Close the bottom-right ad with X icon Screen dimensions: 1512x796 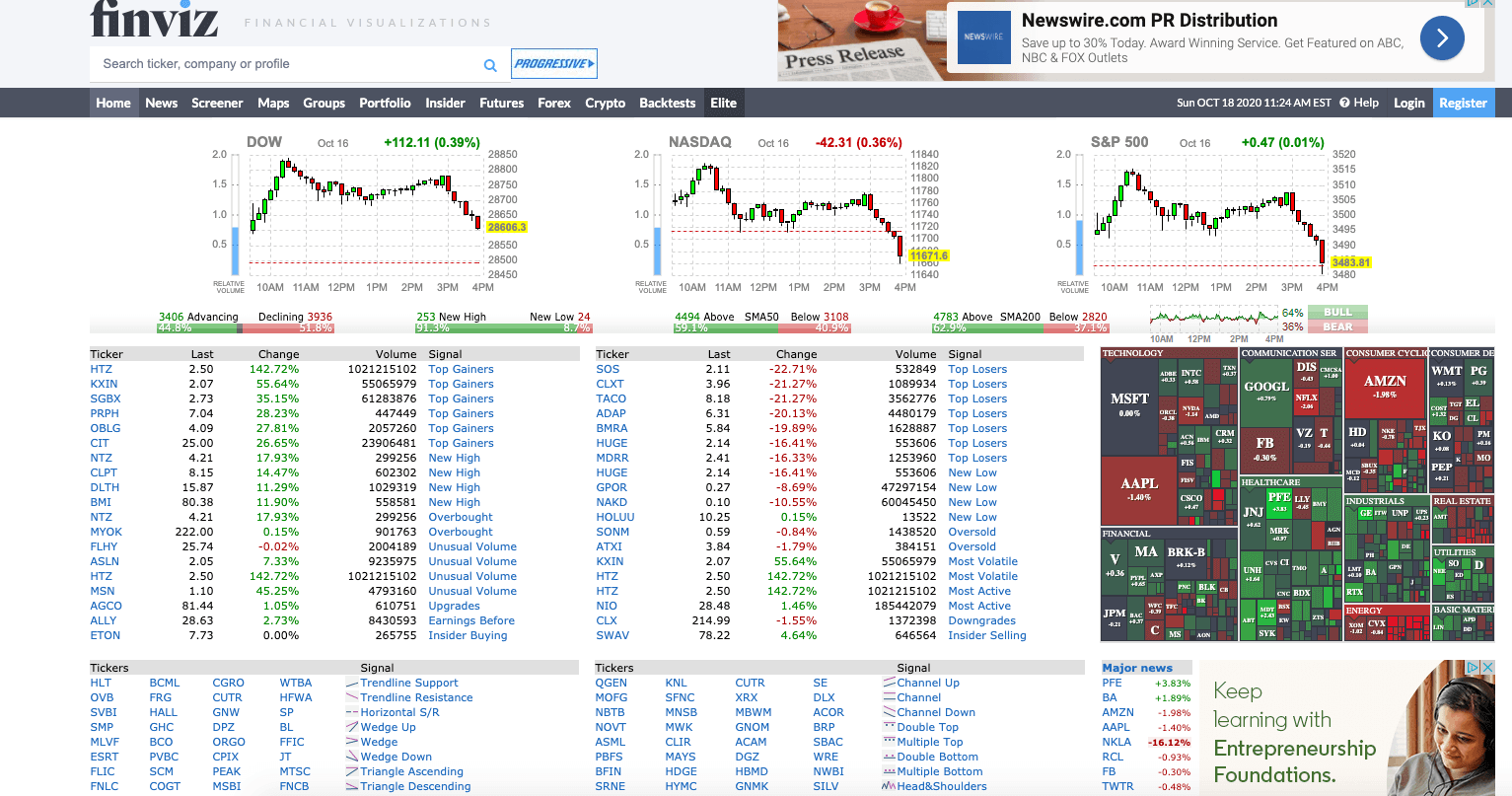[x=1487, y=668]
